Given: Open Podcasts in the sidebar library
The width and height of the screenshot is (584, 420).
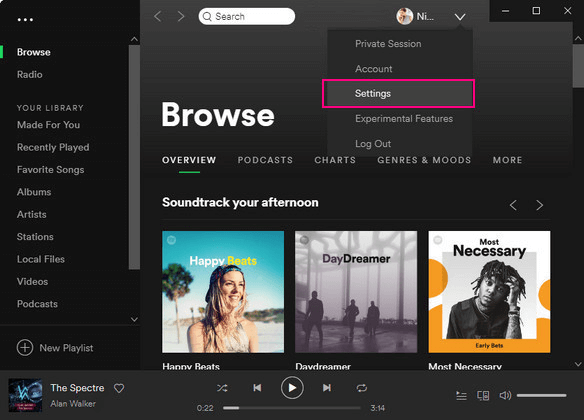Looking at the screenshot, I should (37, 304).
